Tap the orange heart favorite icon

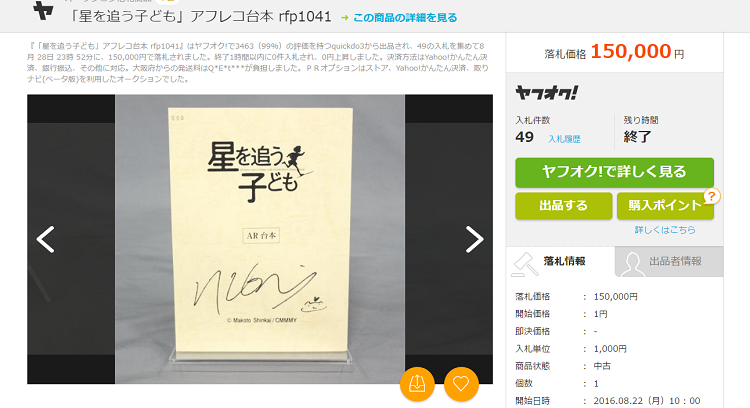pos(461,384)
